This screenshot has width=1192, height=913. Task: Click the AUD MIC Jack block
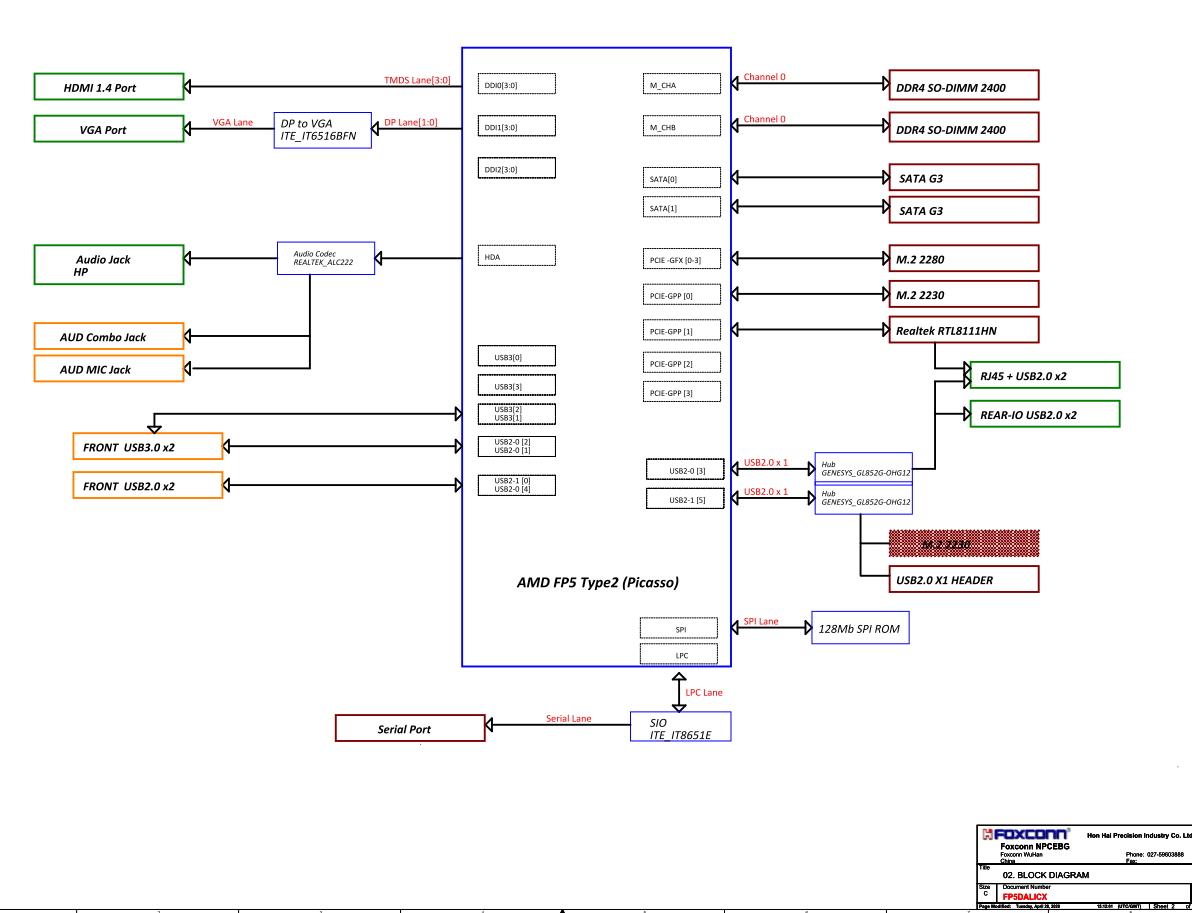click(x=109, y=369)
